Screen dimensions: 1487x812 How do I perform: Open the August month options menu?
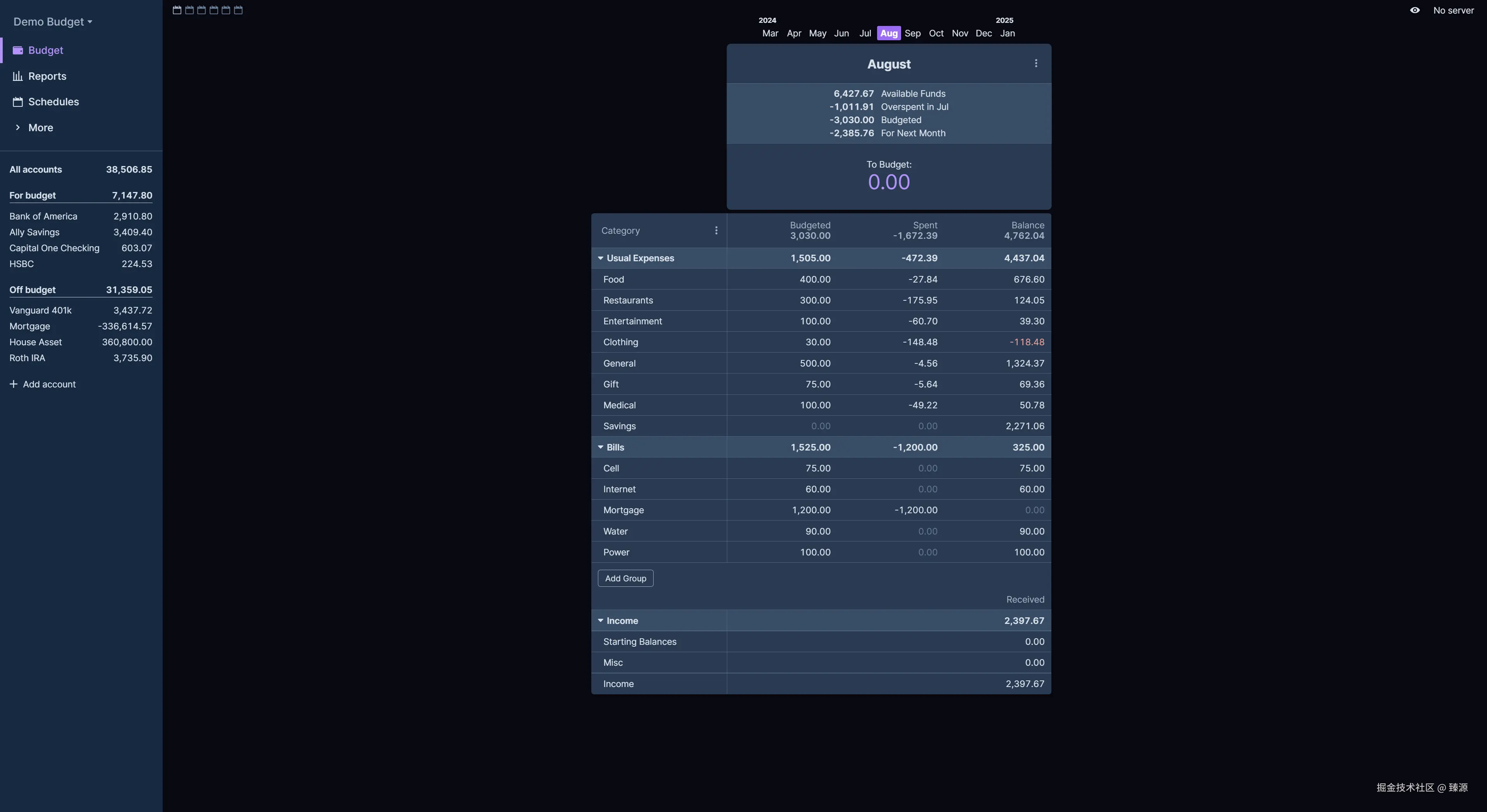[1035, 63]
